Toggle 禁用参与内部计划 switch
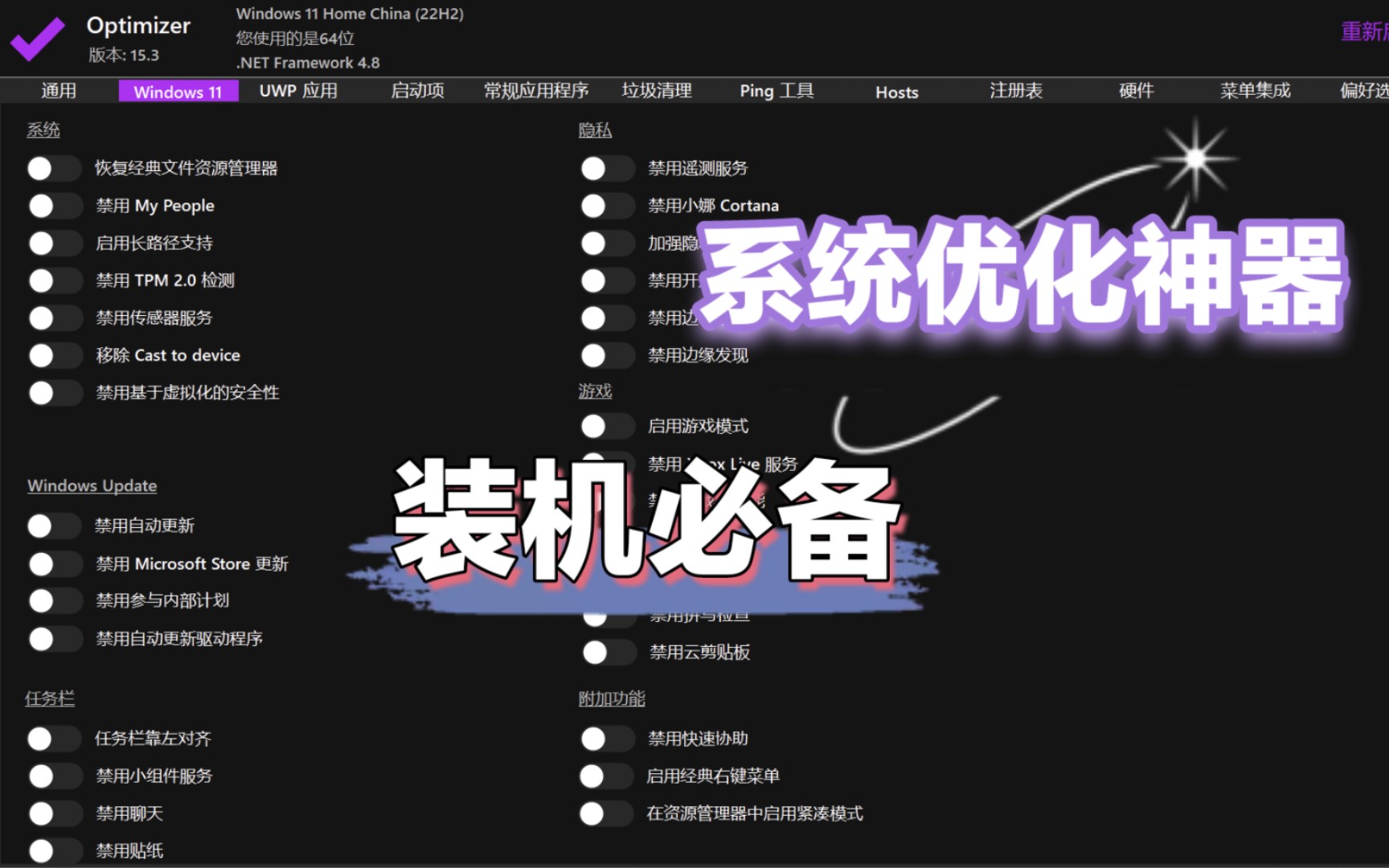This screenshot has width=1389, height=868. point(55,600)
